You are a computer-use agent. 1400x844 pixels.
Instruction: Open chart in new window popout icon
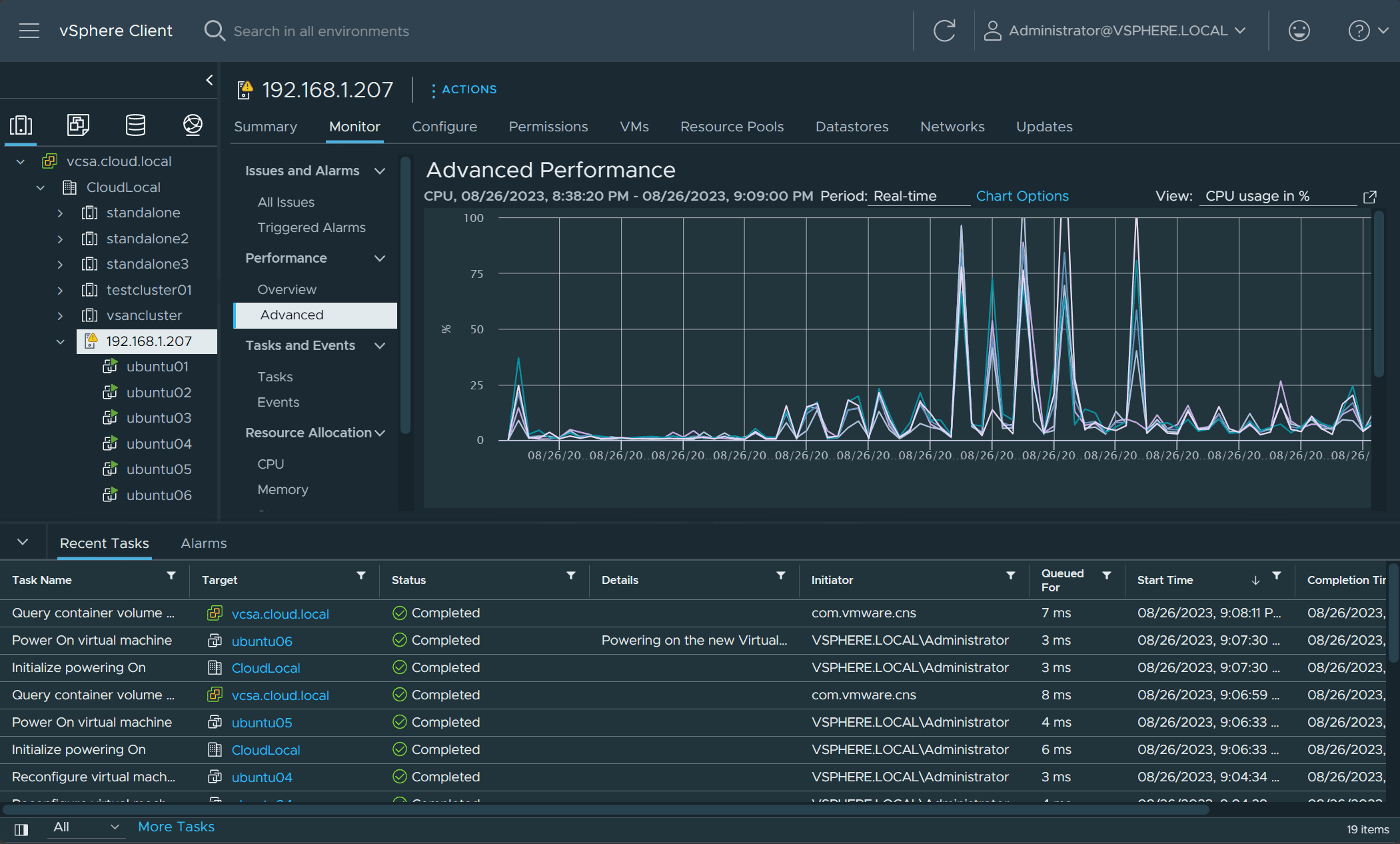coord(1369,197)
